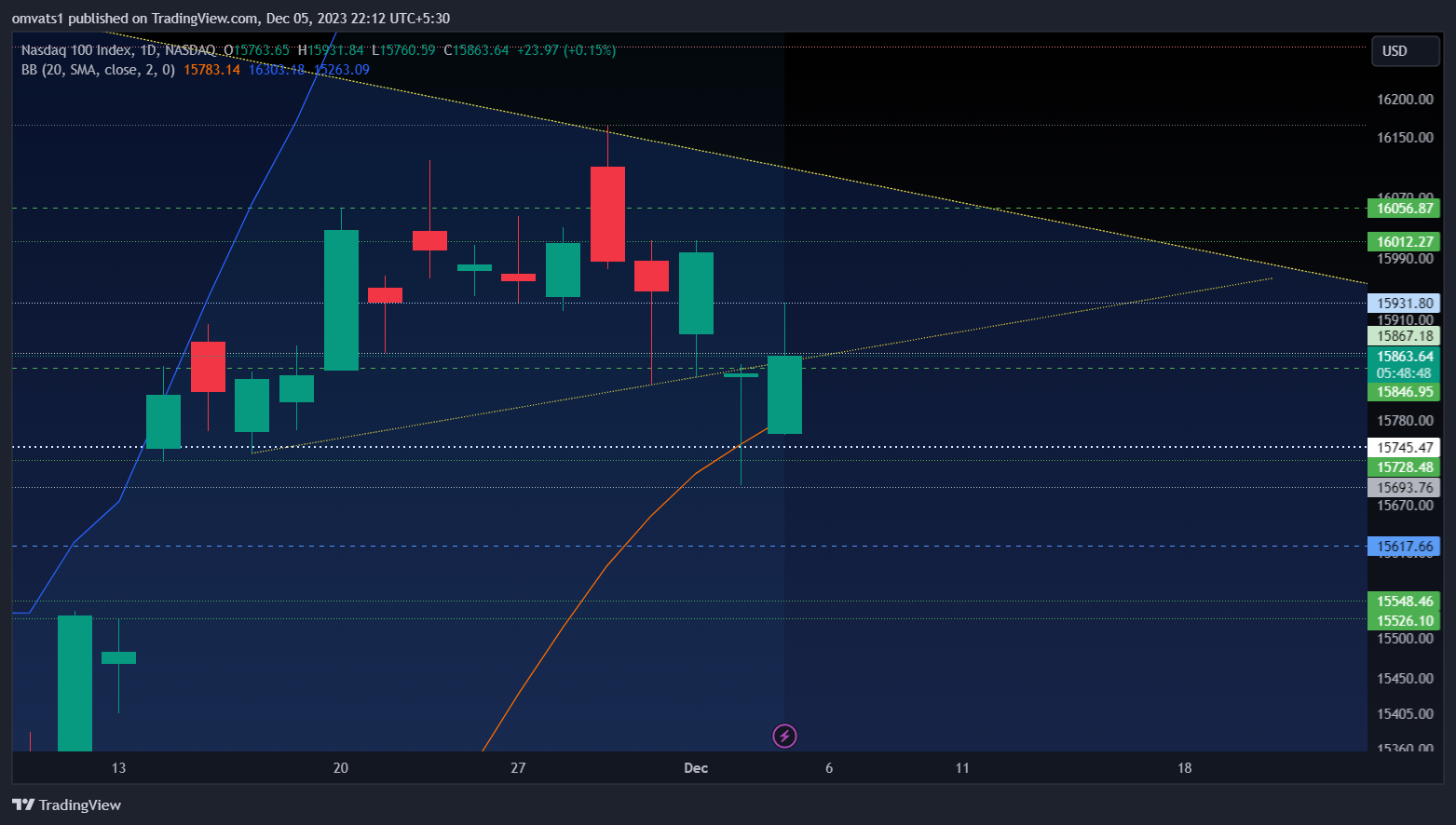
Task: Click date 18 on the time axis
Action: tap(1184, 768)
